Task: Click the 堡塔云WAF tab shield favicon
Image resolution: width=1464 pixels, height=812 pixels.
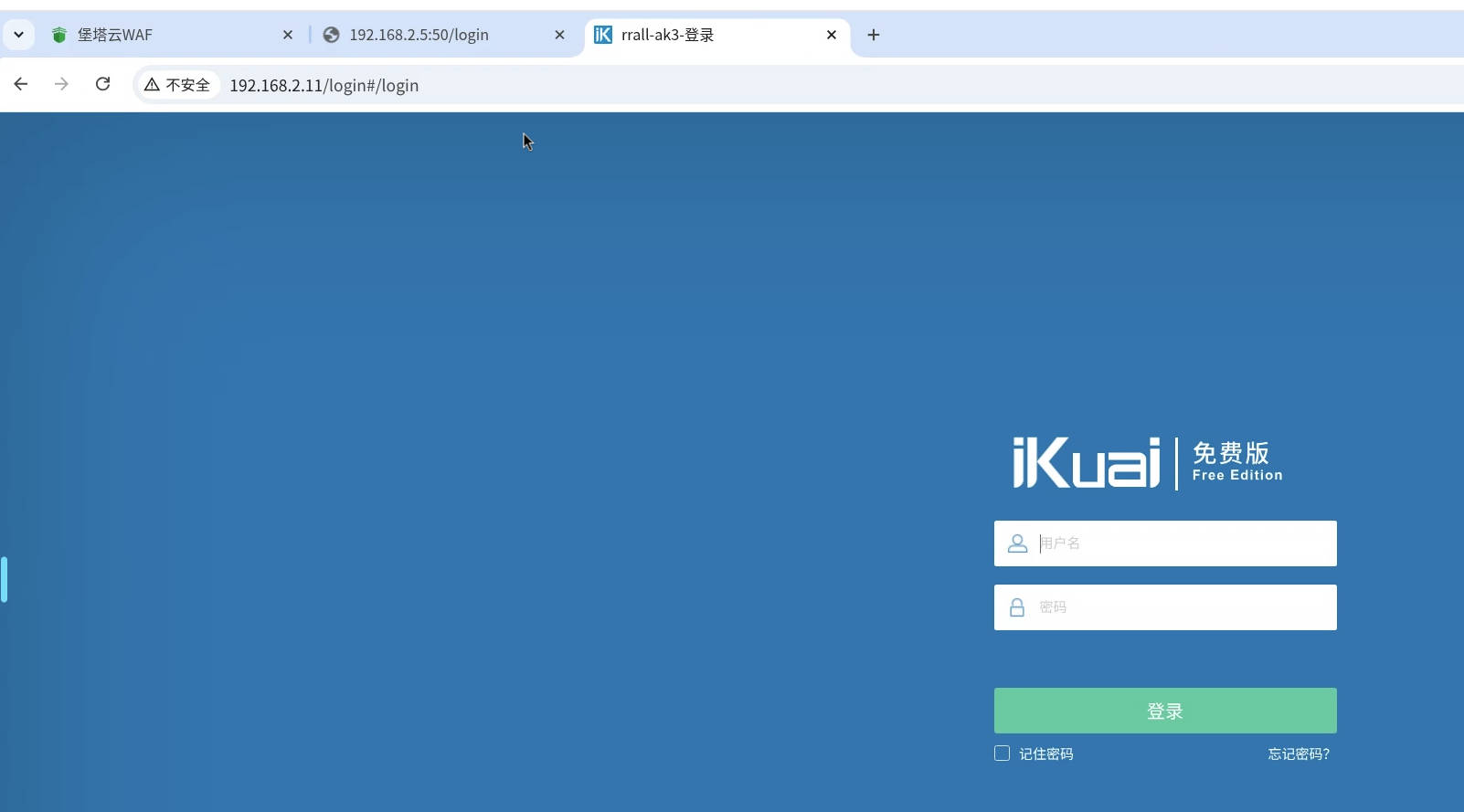Action: 59,35
